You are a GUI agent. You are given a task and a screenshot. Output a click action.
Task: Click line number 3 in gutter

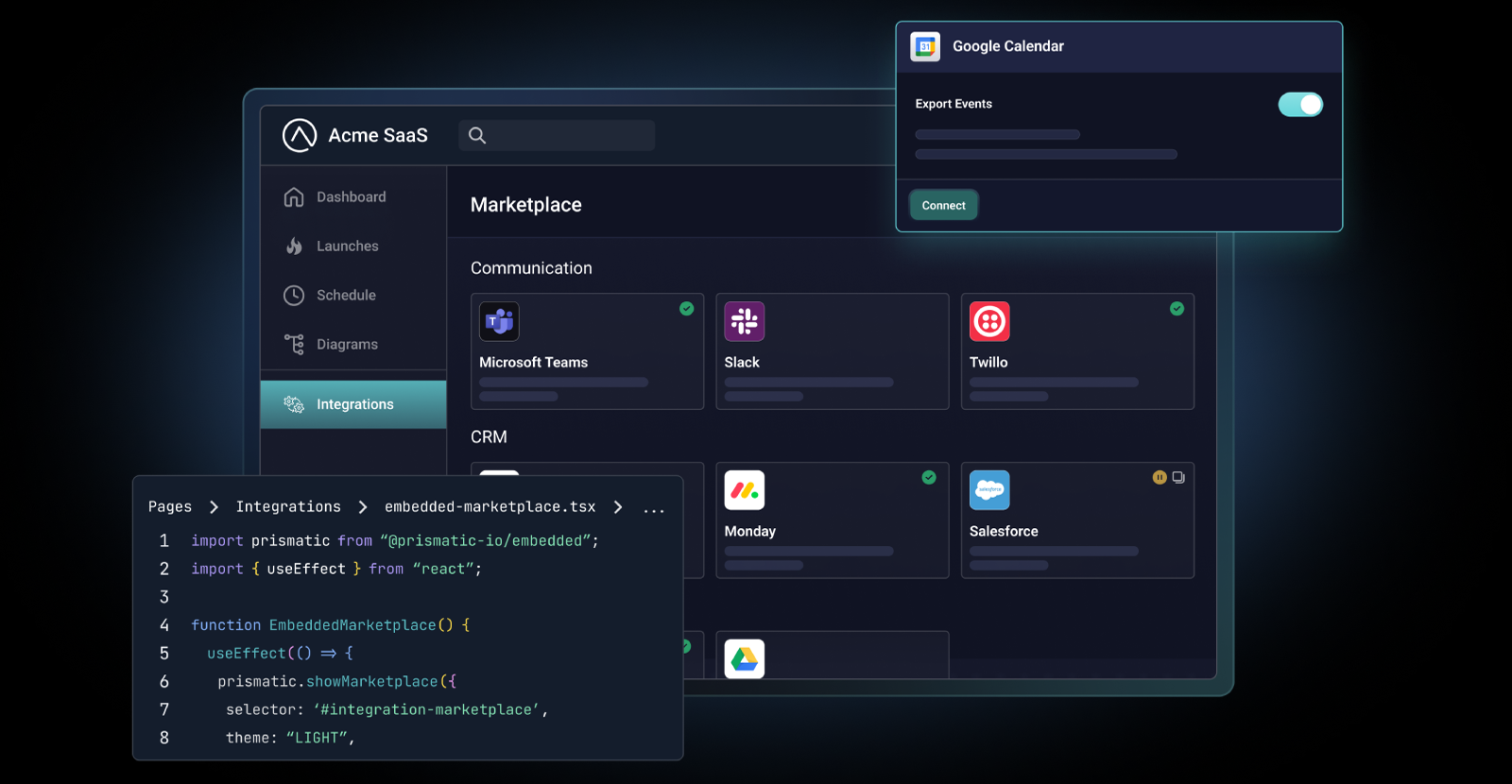pos(164,597)
